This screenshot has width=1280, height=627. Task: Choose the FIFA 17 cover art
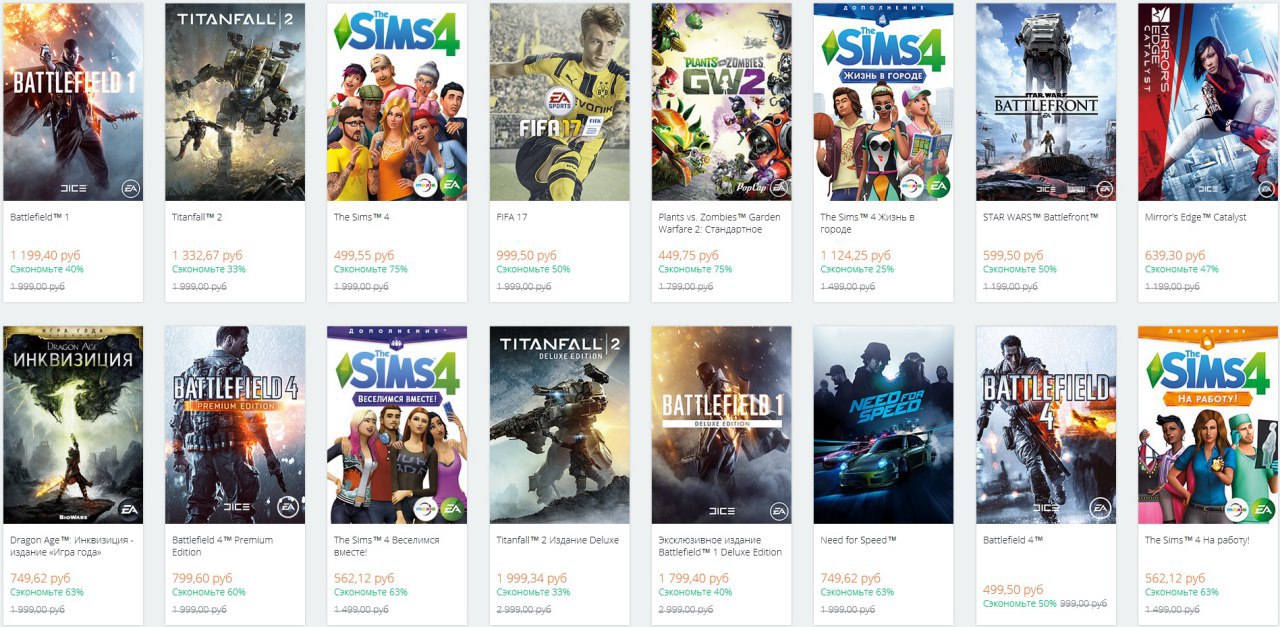pos(559,102)
